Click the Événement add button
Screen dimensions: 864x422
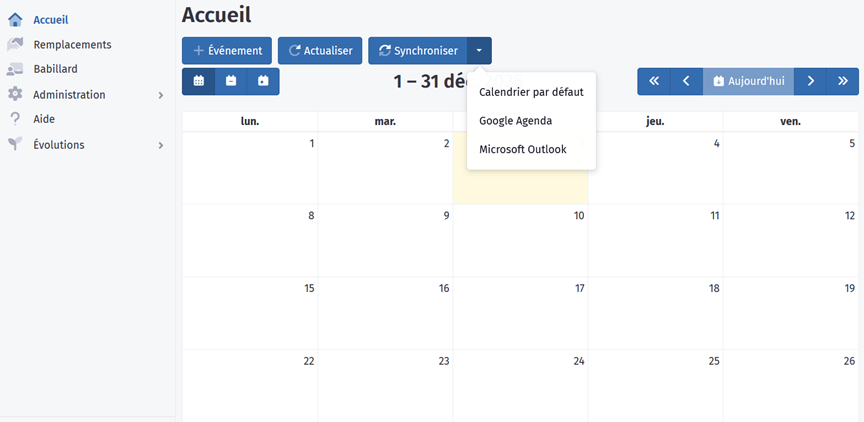coord(227,50)
